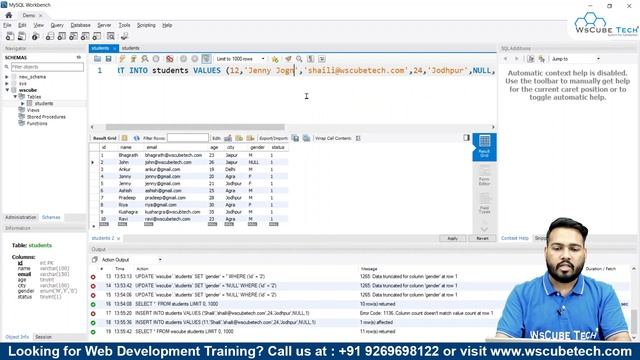Click the reconnect to DBMS toolbar icon

124,36
